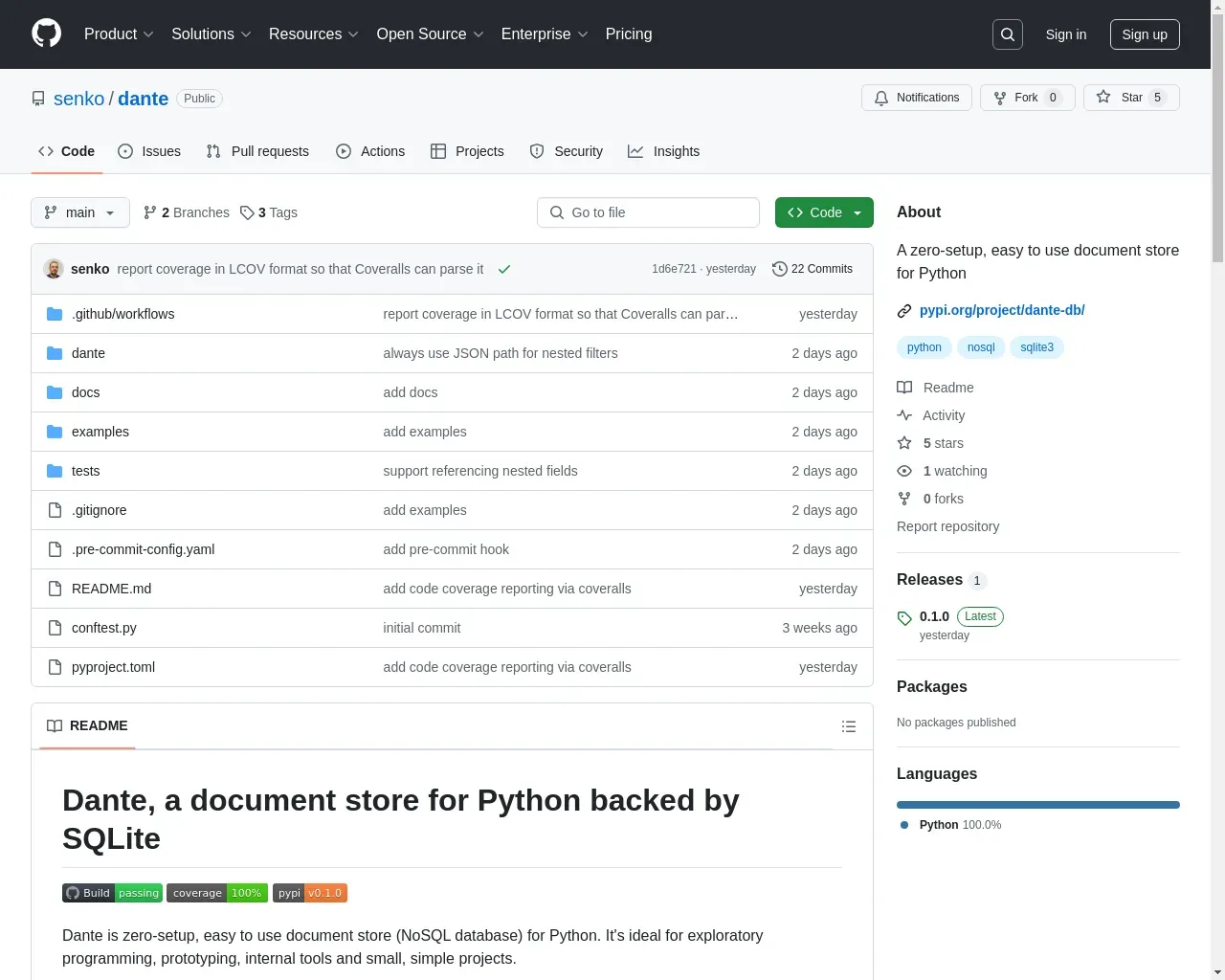Image resolution: width=1225 pixels, height=980 pixels.
Task: Switch to the Insights tab
Action: 663,151
